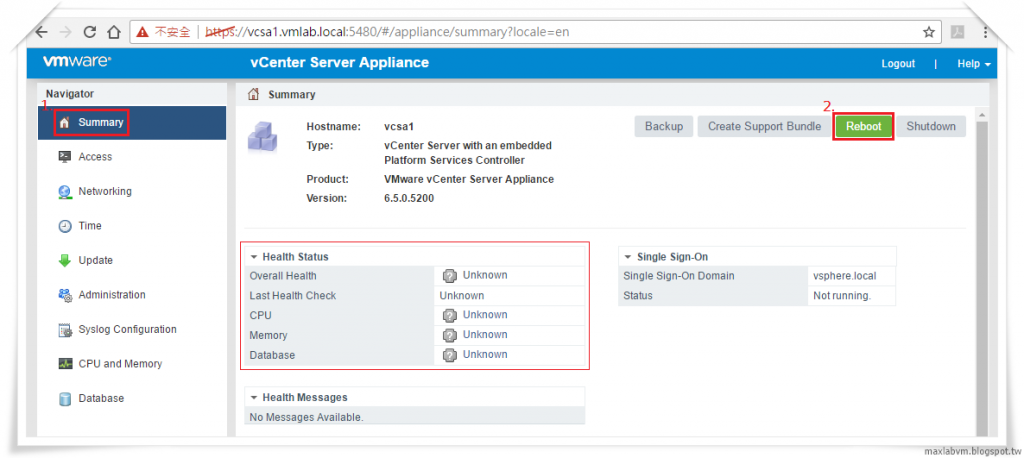This screenshot has width=1024, height=458.
Task: Click the vsphere.local domain value
Action: pyautogui.click(x=845, y=276)
